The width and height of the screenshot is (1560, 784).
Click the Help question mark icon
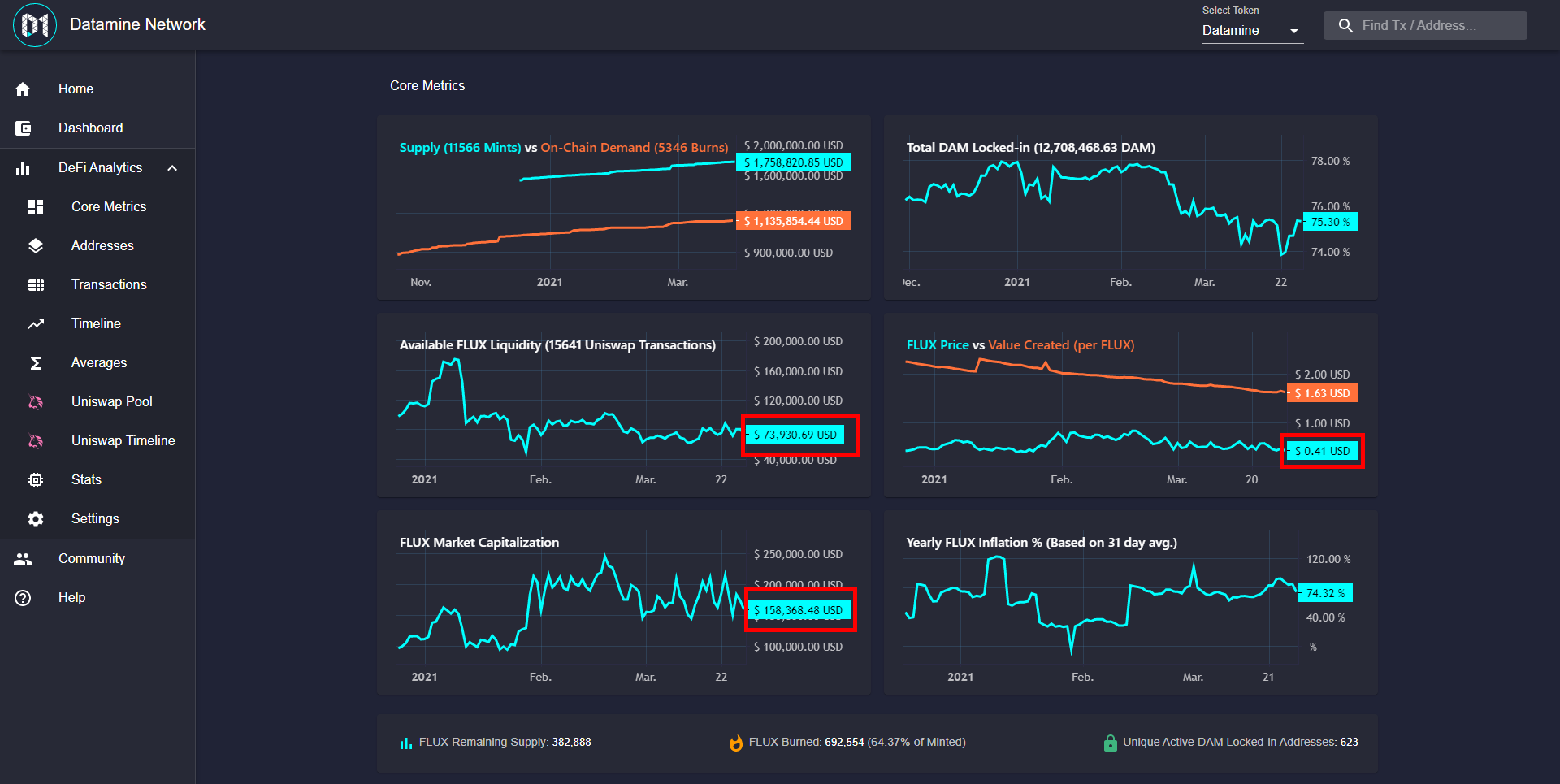(x=23, y=598)
